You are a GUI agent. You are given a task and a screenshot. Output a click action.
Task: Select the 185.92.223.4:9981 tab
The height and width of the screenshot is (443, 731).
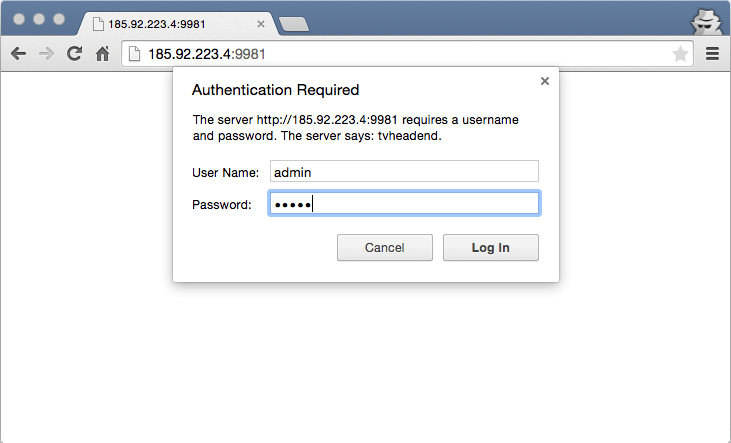(x=179, y=24)
